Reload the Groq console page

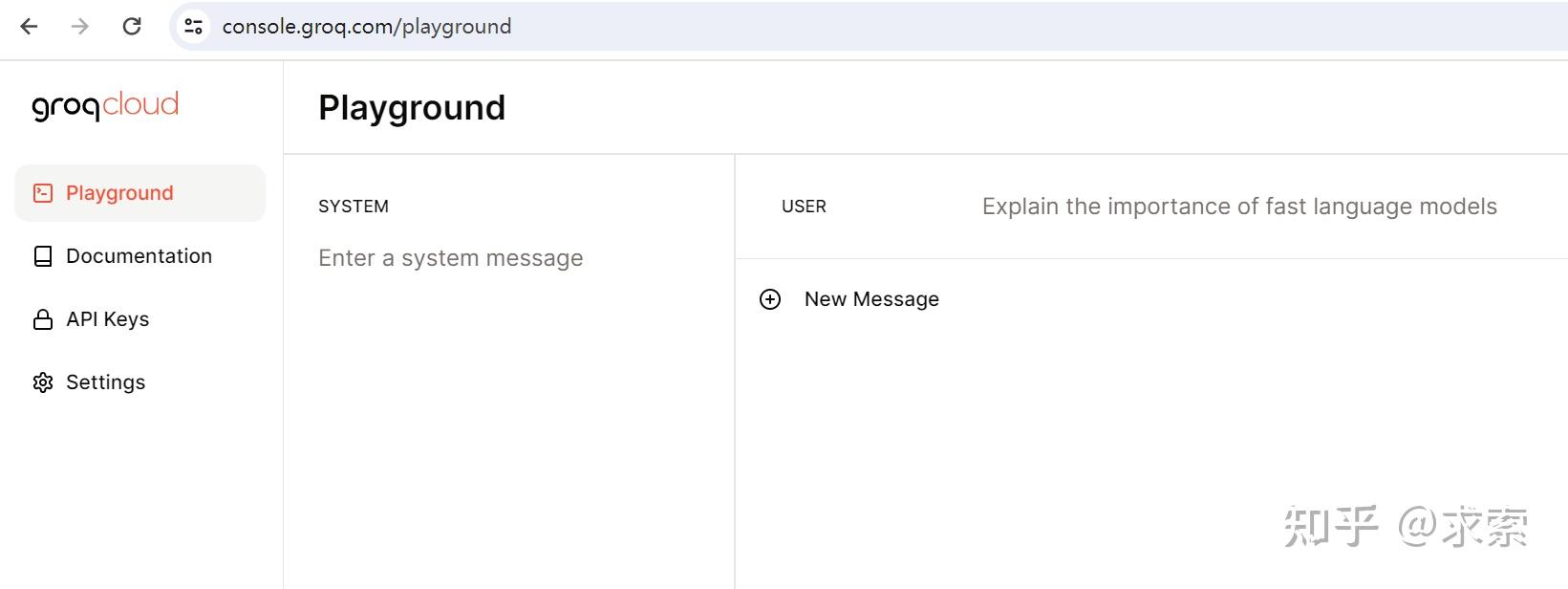pyautogui.click(x=132, y=27)
